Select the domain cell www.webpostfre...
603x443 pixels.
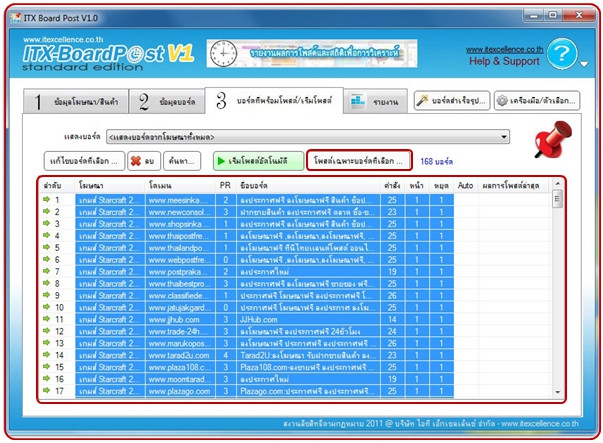[x=180, y=260]
